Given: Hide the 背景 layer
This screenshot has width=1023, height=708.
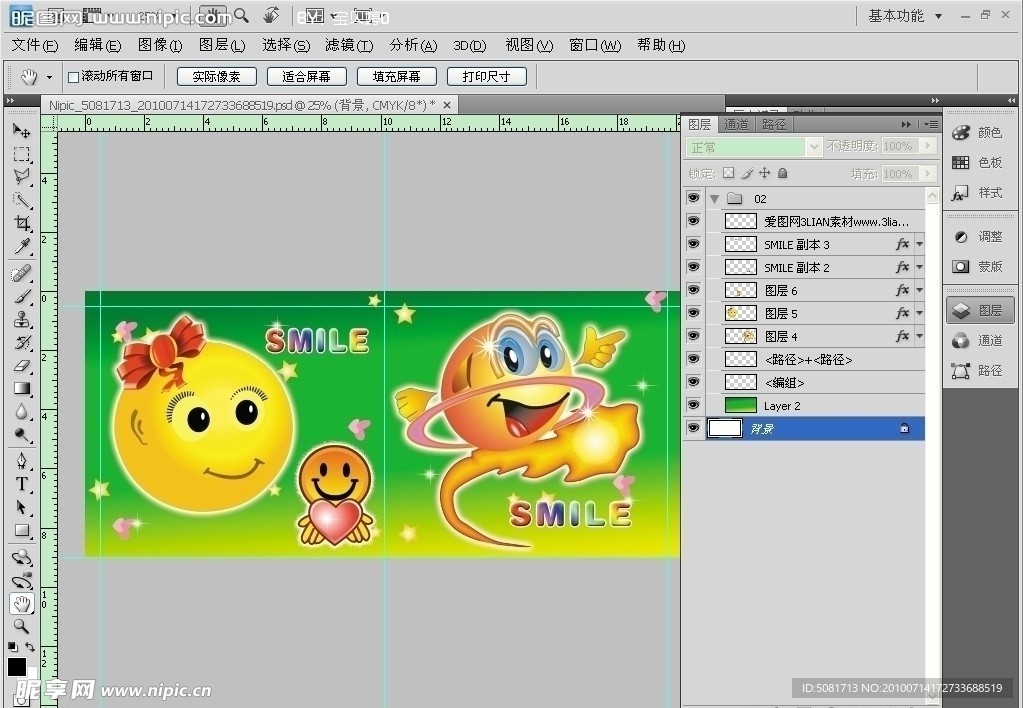Looking at the screenshot, I should point(694,428).
